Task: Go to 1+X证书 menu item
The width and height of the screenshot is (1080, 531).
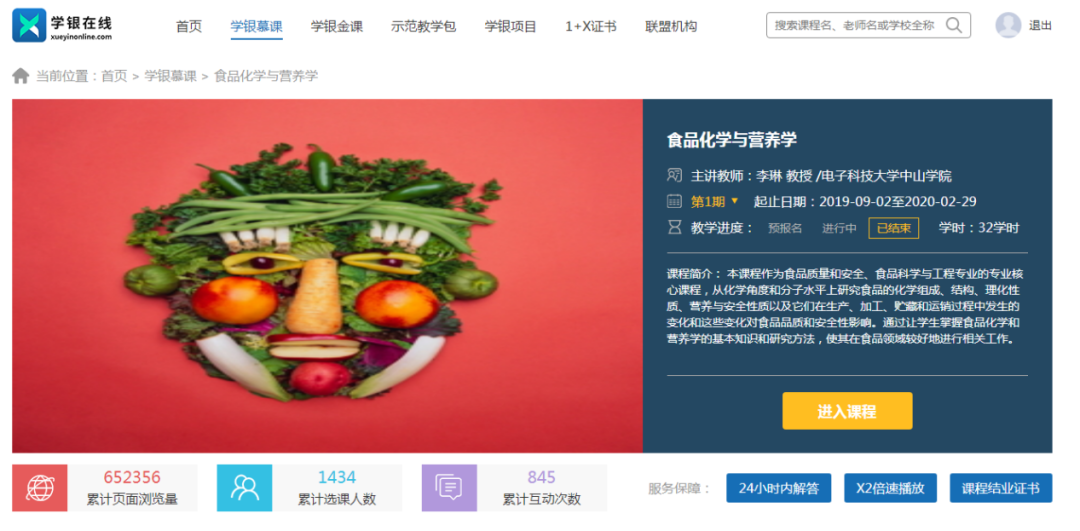Action: click(x=591, y=27)
